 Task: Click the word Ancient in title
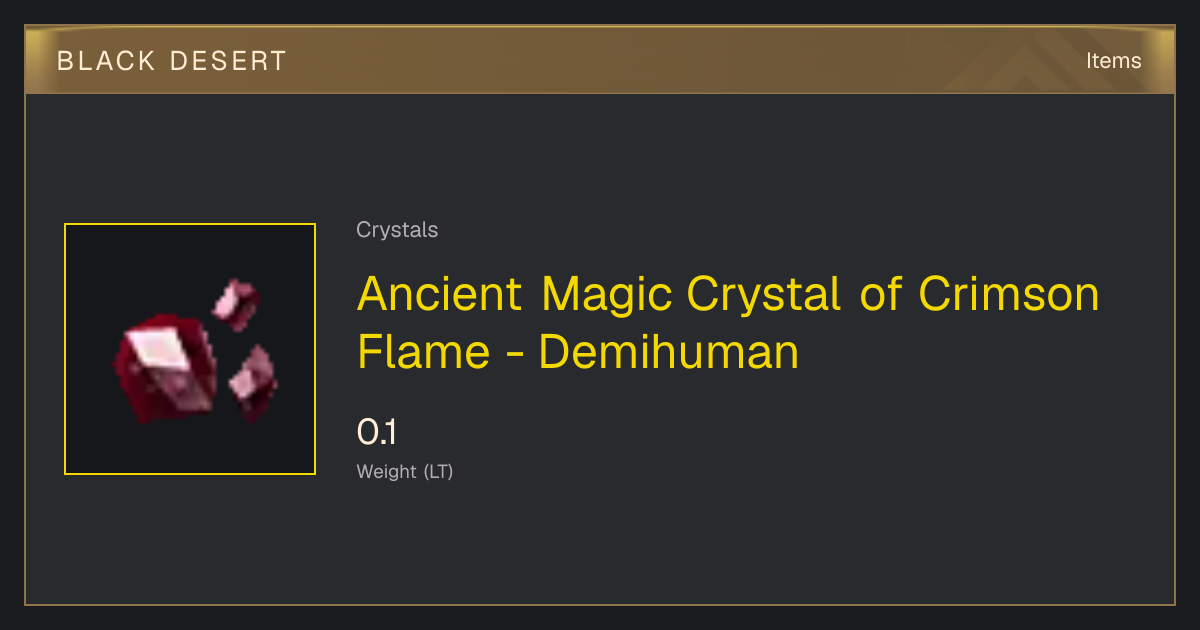point(439,294)
